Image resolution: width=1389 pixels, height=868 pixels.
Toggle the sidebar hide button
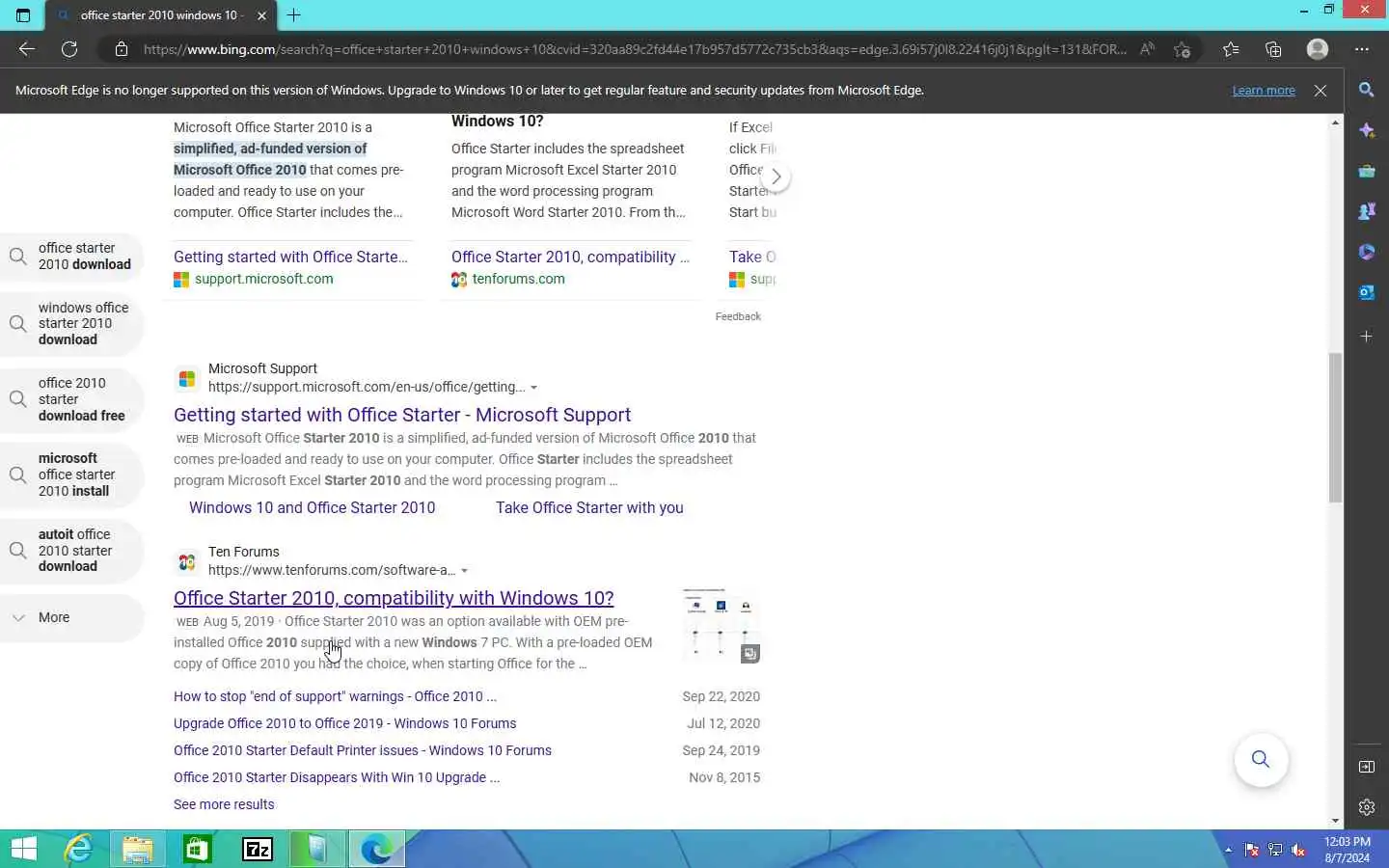[1367, 767]
